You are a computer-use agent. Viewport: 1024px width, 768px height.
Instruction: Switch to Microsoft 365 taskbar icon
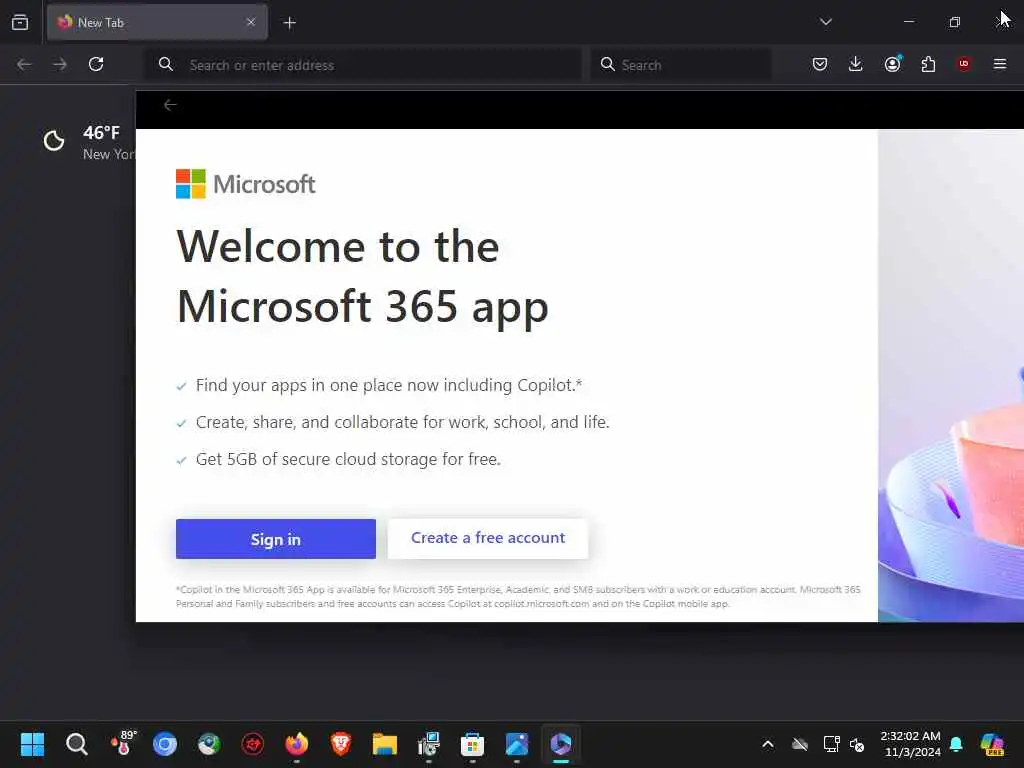tap(561, 744)
